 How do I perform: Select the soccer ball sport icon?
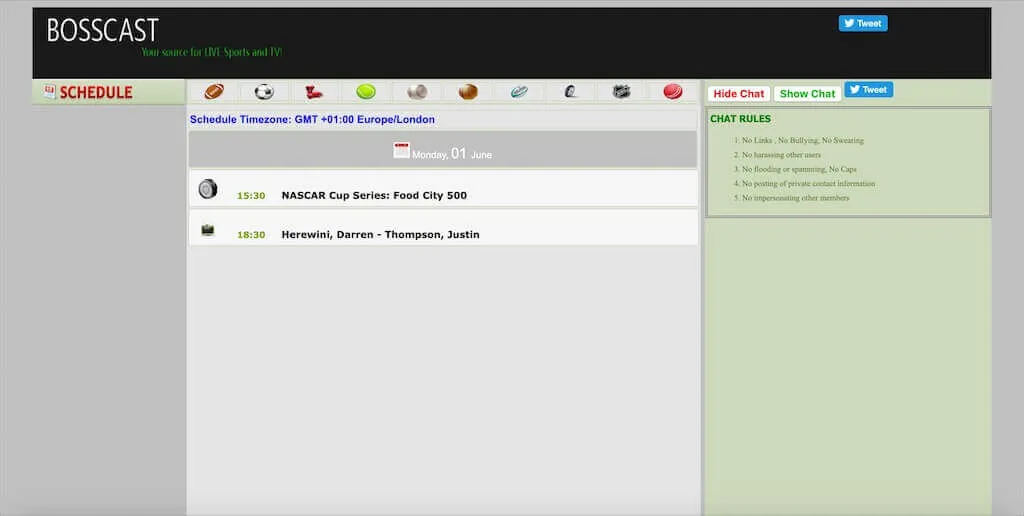(x=264, y=92)
